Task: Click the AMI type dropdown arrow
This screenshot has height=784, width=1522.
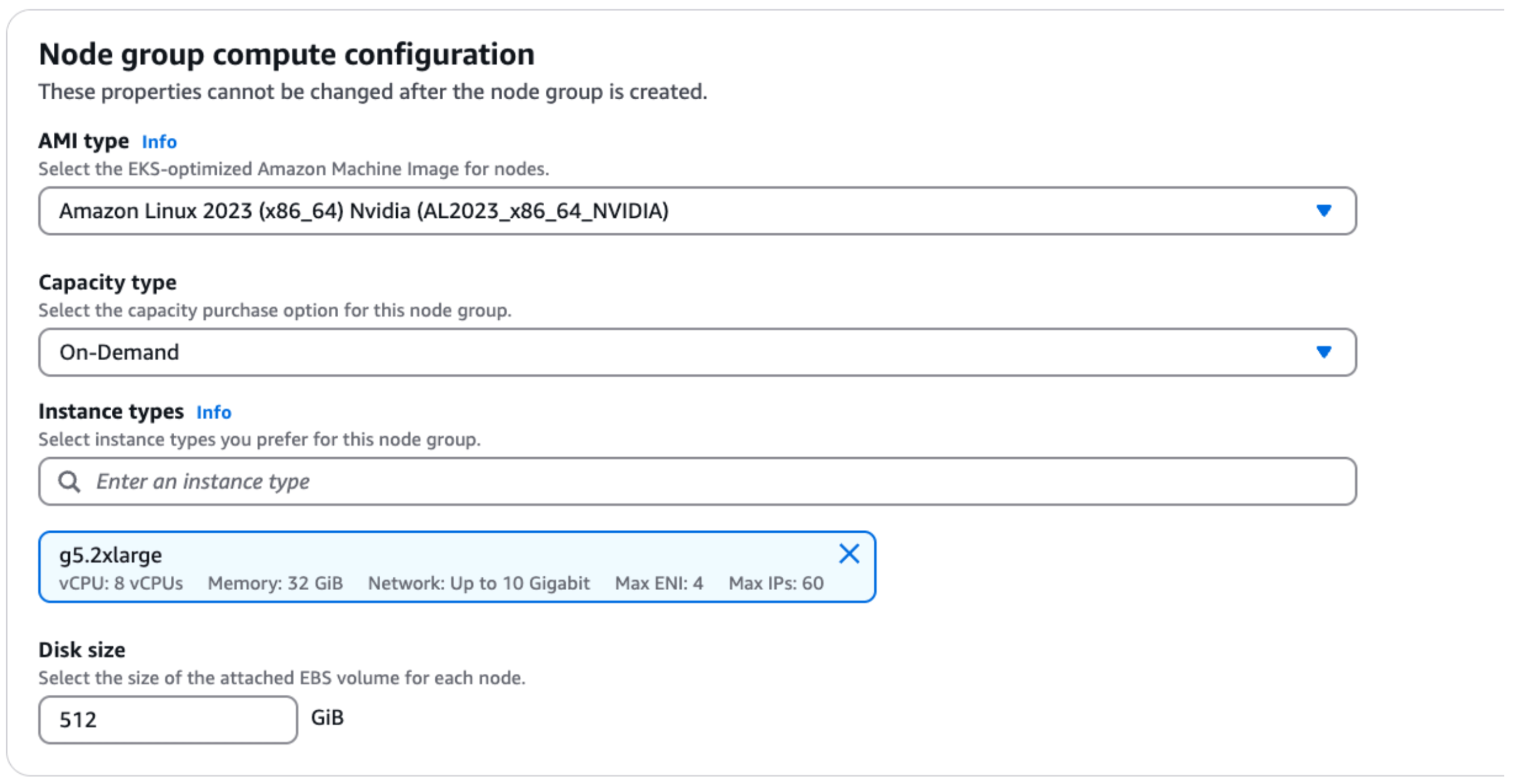Action: click(1323, 211)
